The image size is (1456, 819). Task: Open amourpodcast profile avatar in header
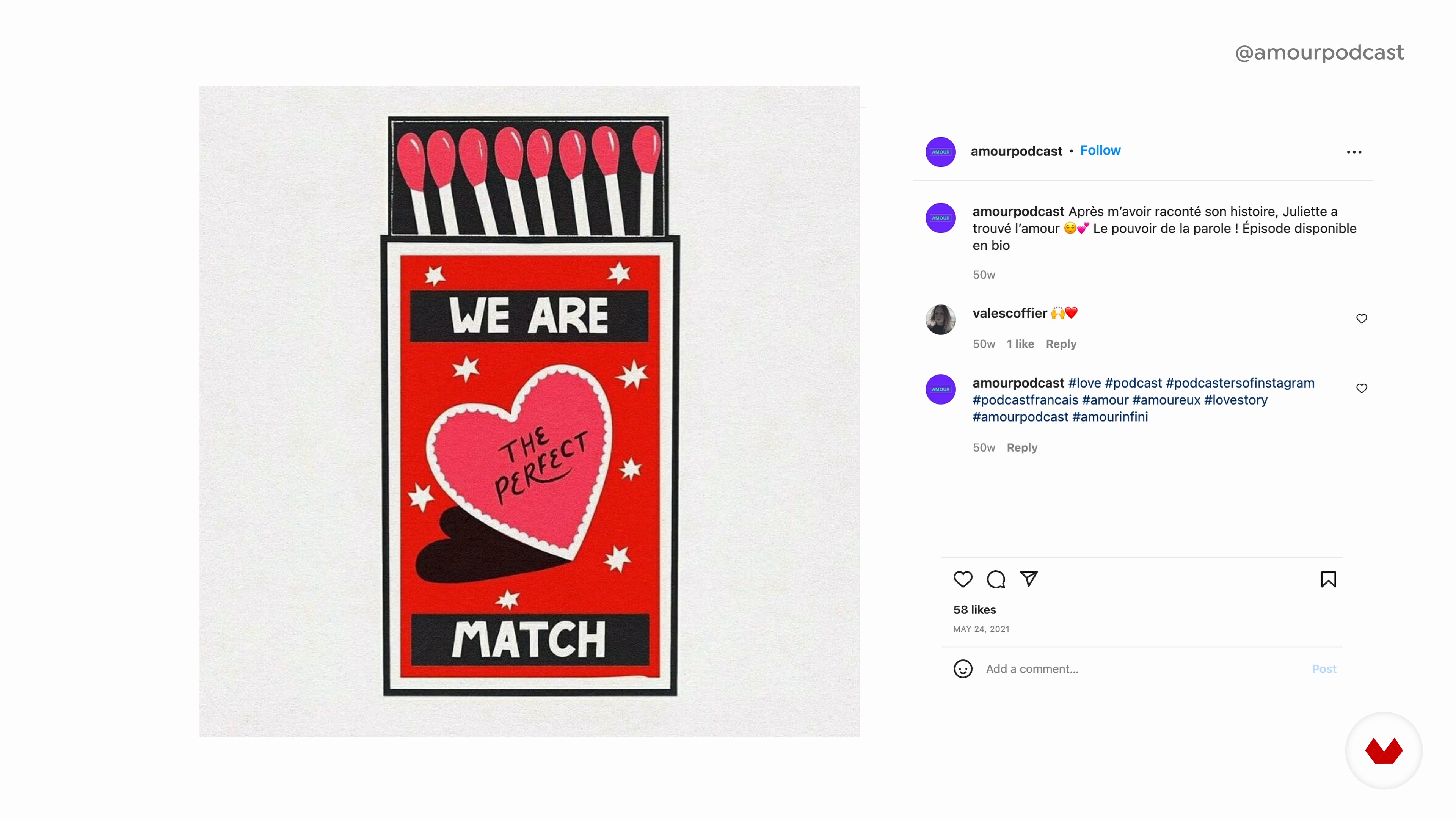click(940, 152)
